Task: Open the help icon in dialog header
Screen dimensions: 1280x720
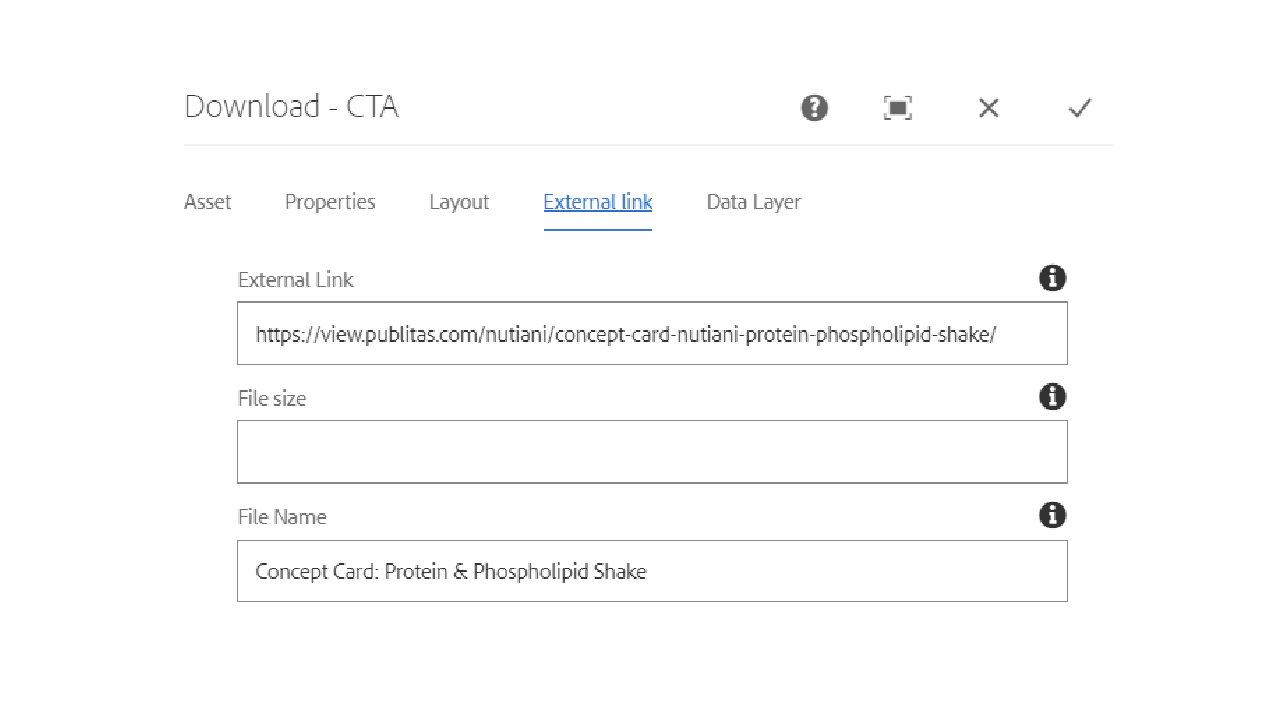Action: [814, 108]
